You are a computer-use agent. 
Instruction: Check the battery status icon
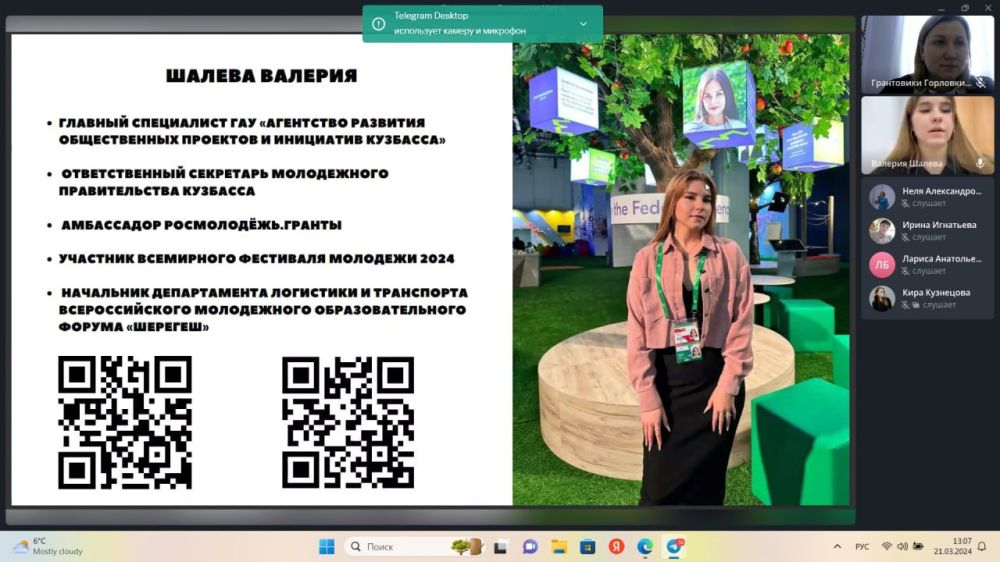[918, 547]
